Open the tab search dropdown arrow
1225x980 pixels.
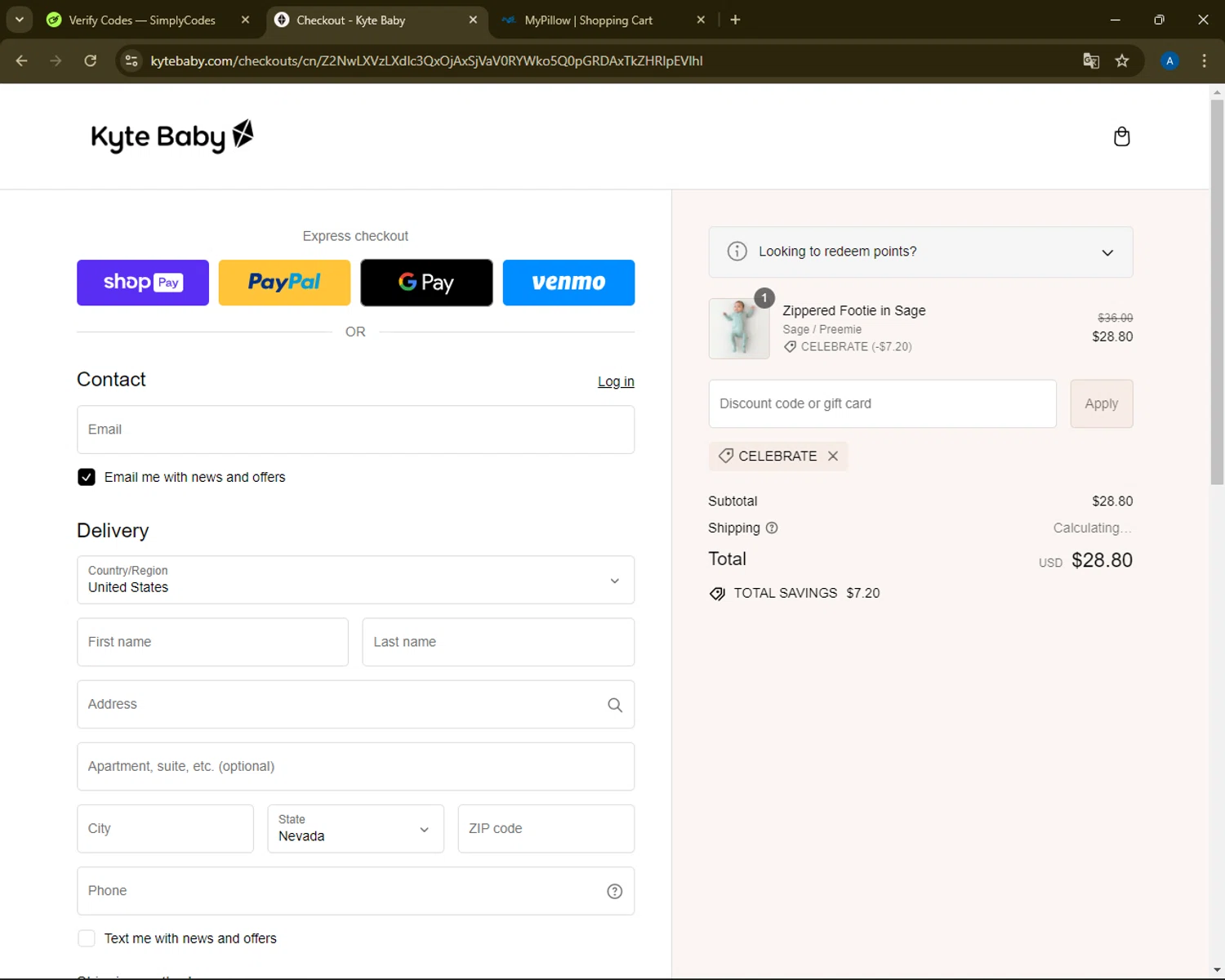tap(19, 20)
